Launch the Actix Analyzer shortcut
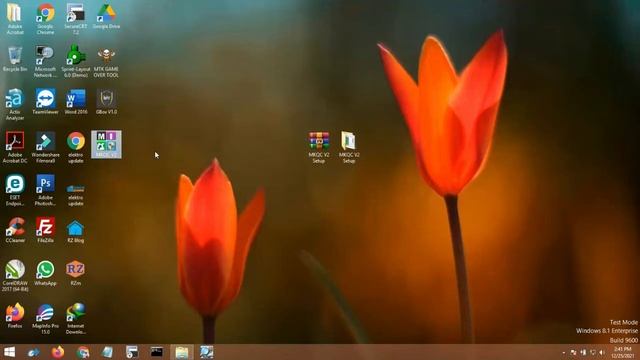This screenshot has width=640, height=360. pos(15,104)
